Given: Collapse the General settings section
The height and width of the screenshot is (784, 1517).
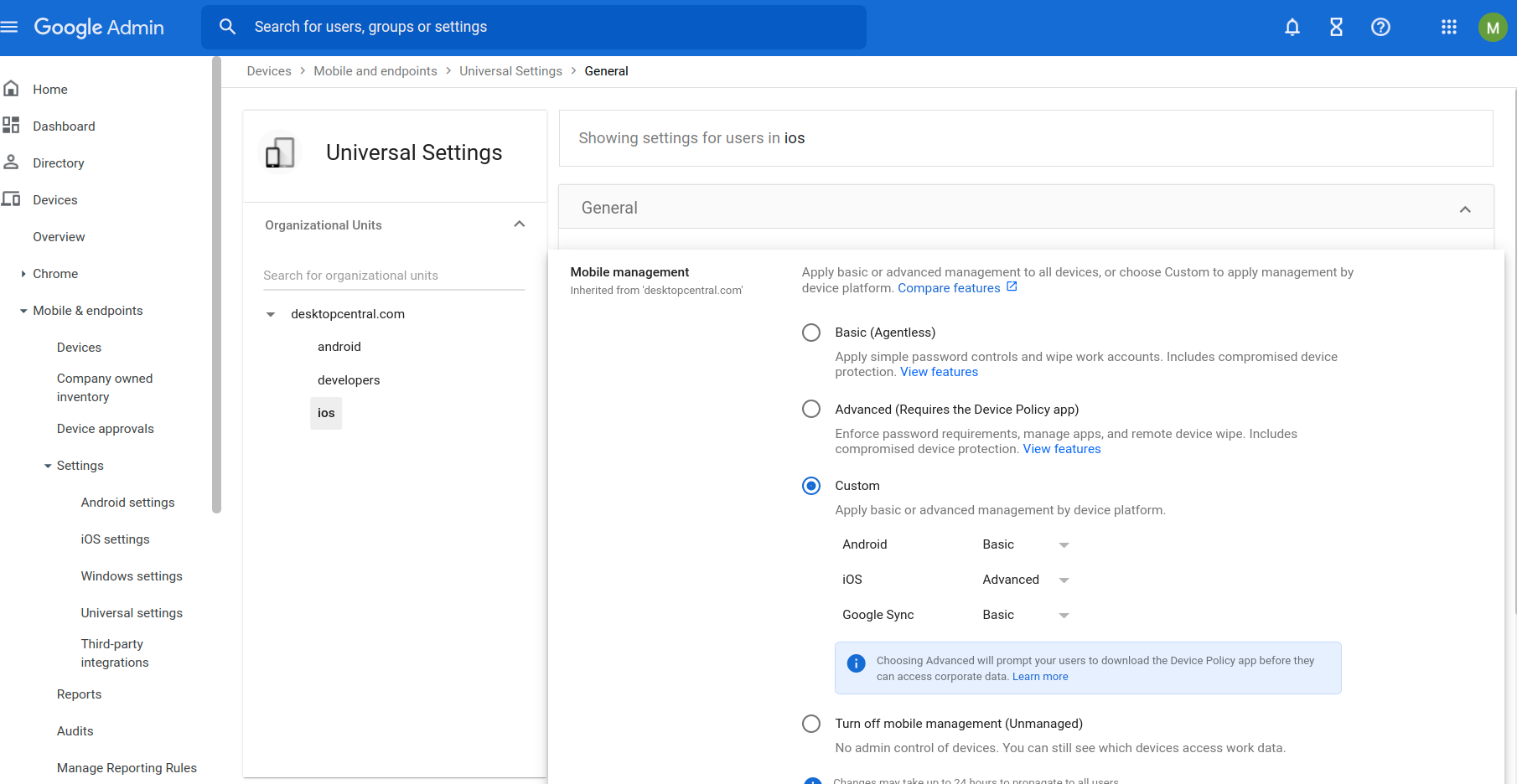Looking at the screenshot, I should coord(1464,209).
